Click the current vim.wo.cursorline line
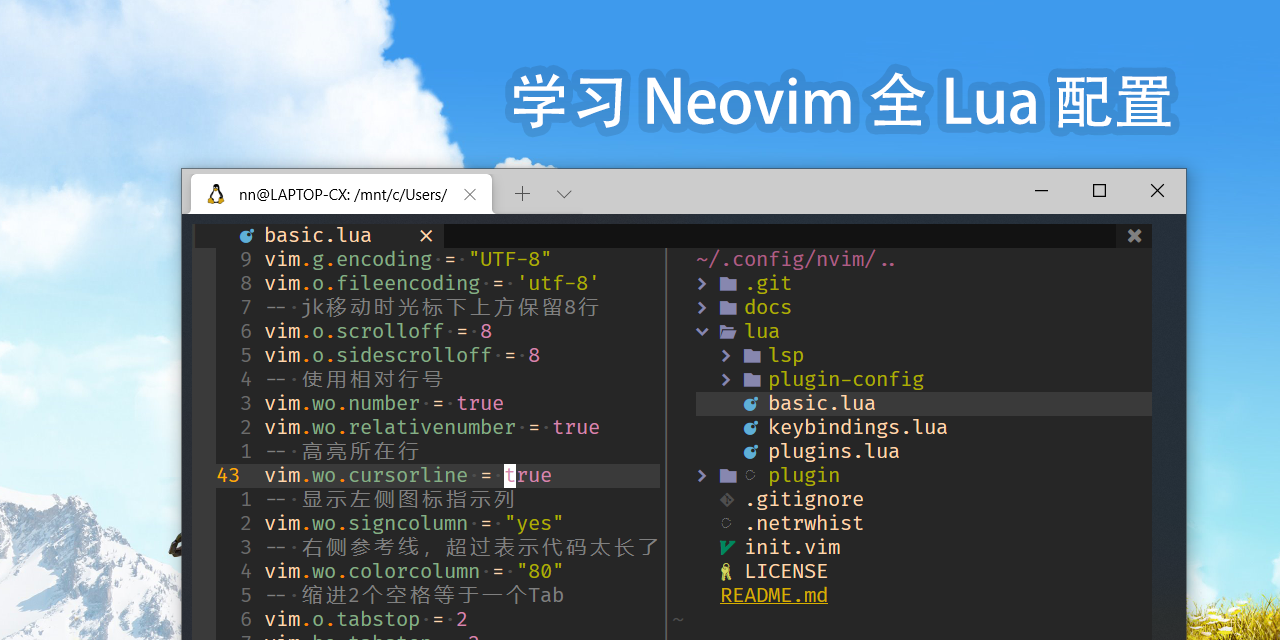This screenshot has width=1280, height=640. [408, 476]
